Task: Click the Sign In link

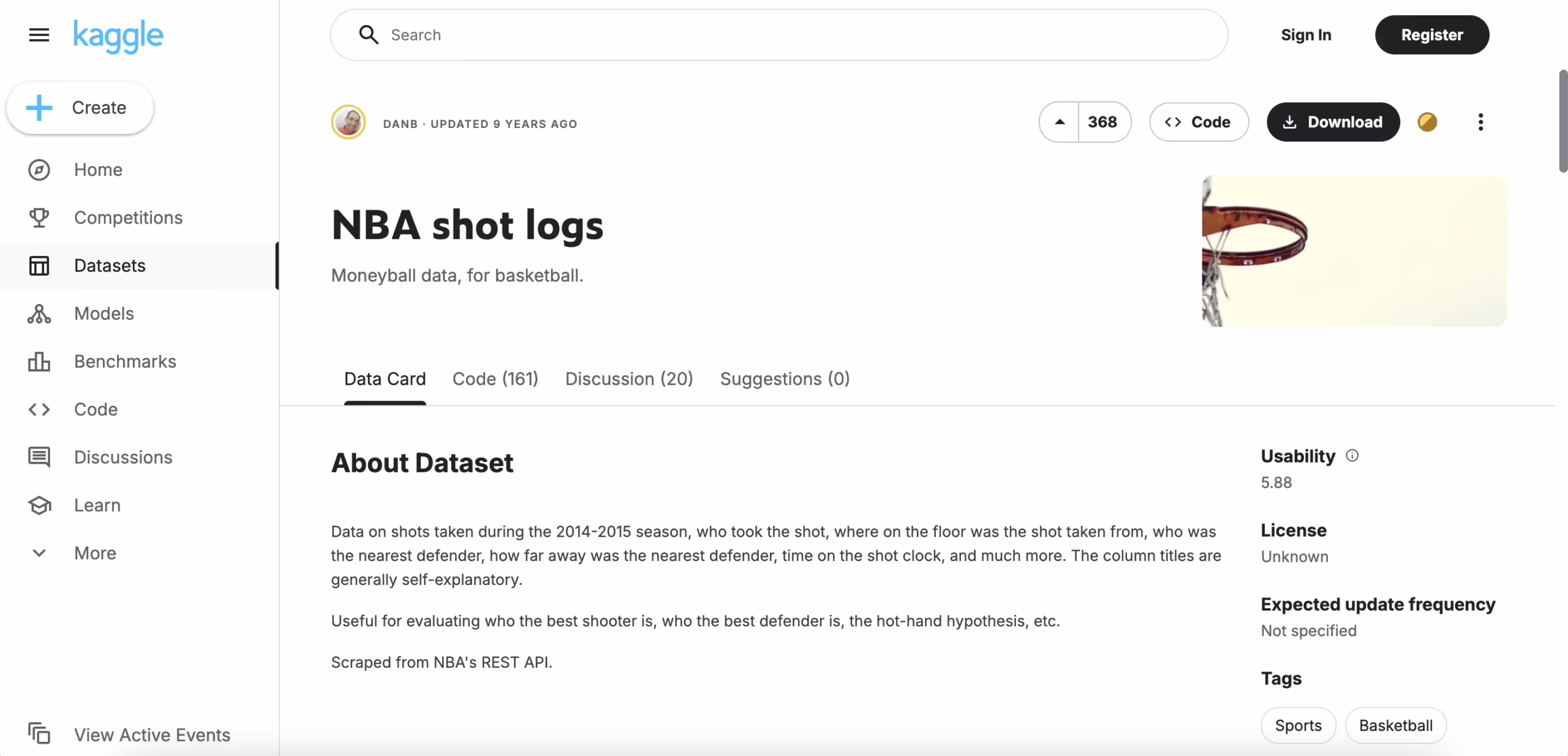Action: [x=1306, y=35]
